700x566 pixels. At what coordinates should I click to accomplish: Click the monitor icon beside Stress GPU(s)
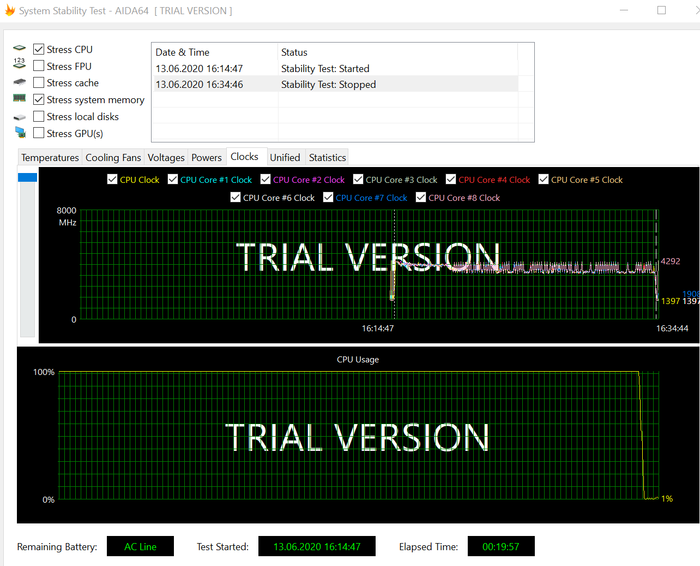[x=20, y=132]
